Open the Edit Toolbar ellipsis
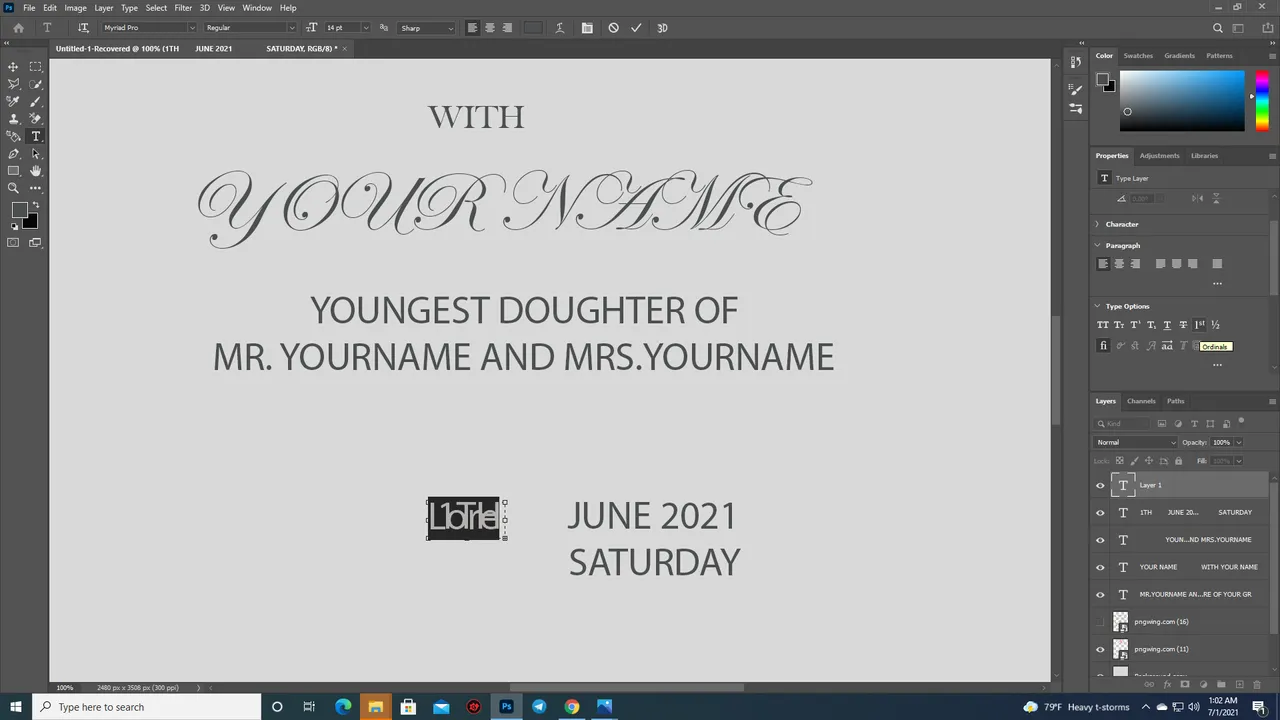The width and height of the screenshot is (1280, 720). pos(36,188)
